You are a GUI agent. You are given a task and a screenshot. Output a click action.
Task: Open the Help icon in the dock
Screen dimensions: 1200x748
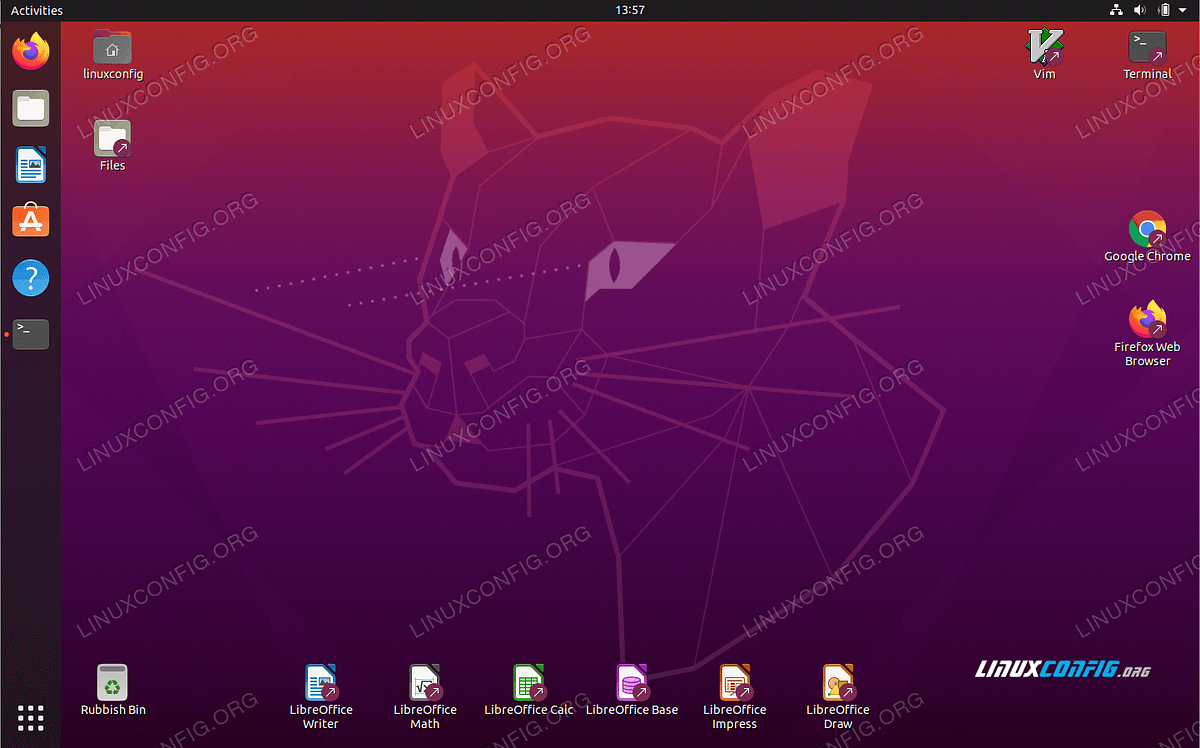31,277
